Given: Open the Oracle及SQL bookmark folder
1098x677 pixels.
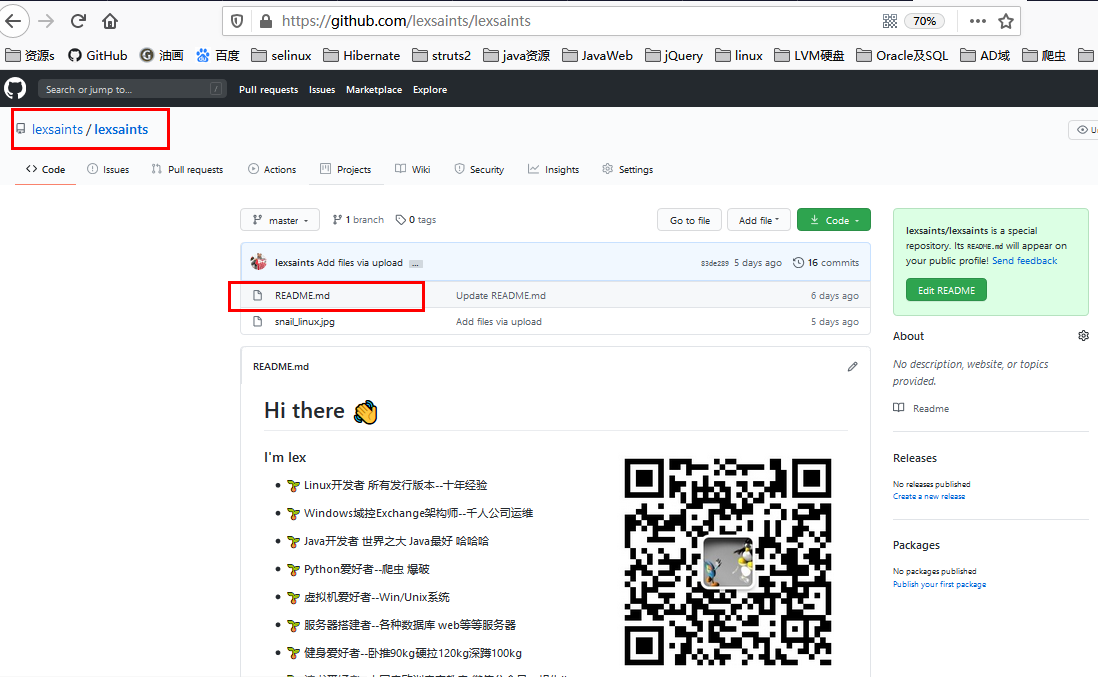Looking at the screenshot, I should tap(902, 55).
